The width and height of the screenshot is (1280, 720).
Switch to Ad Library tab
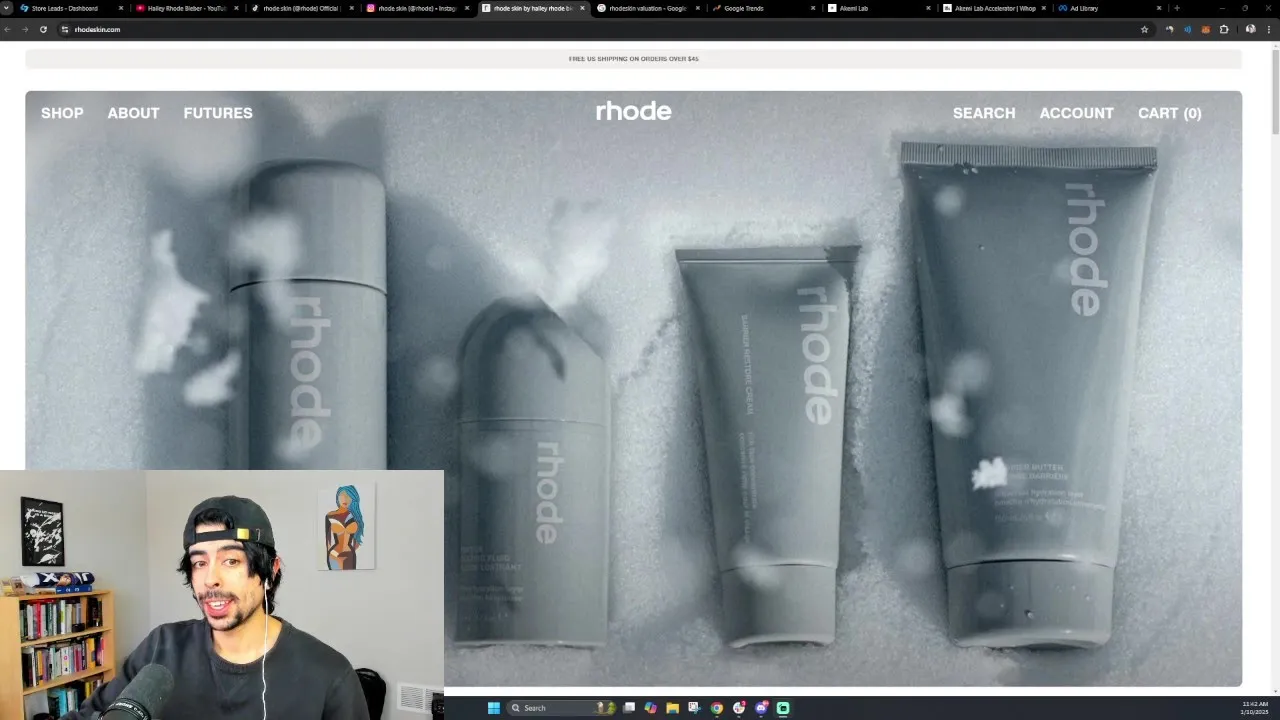(x=1110, y=8)
